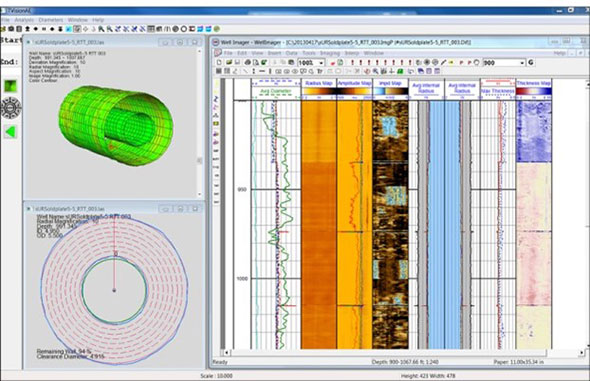Click the dark filled circle toolbar icon
This screenshot has height=381, width=590.
[175, 29]
